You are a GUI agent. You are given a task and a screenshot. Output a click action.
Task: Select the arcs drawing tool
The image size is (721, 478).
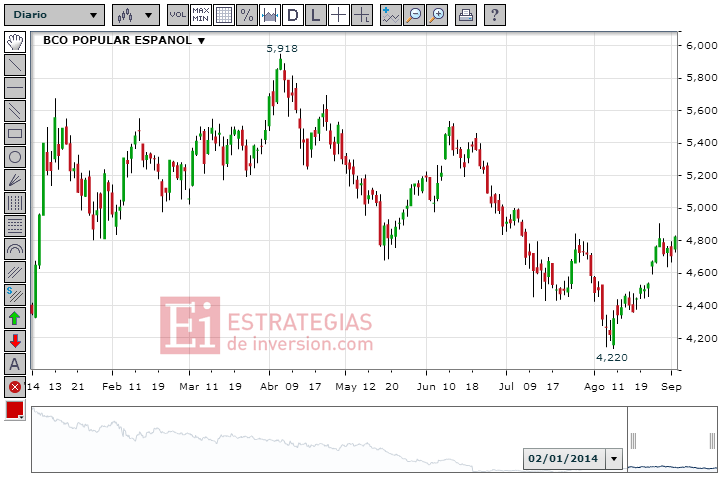(x=15, y=249)
